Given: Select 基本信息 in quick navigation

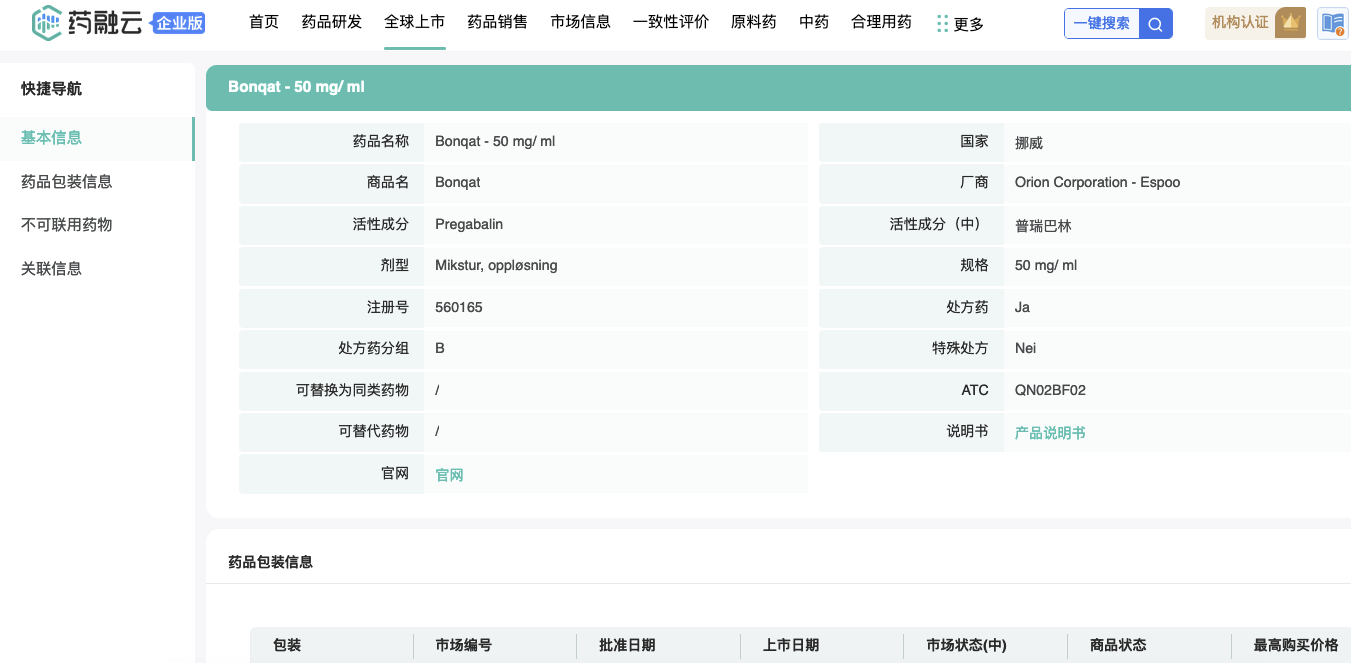Looking at the screenshot, I should 51,138.
